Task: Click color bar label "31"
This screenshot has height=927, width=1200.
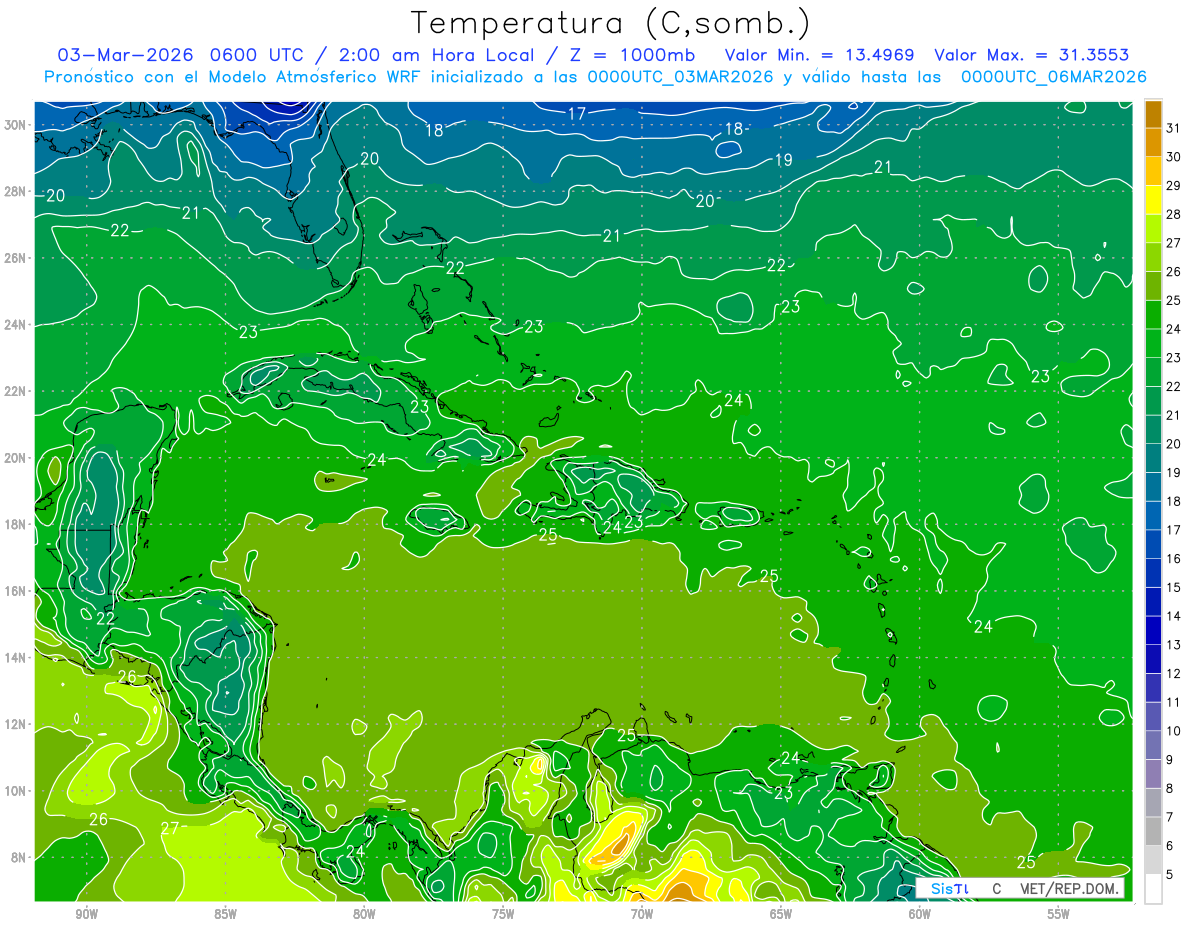Action: [x=1174, y=128]
